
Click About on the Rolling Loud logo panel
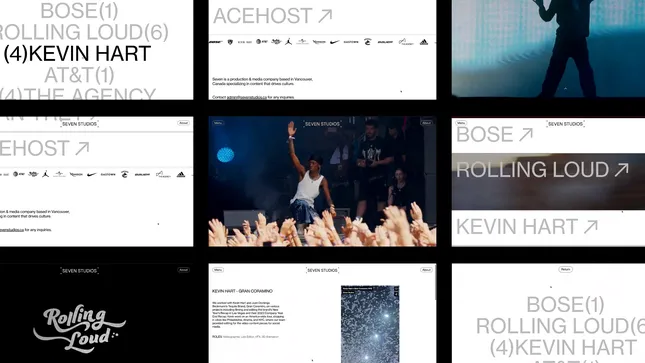[183, 270]
